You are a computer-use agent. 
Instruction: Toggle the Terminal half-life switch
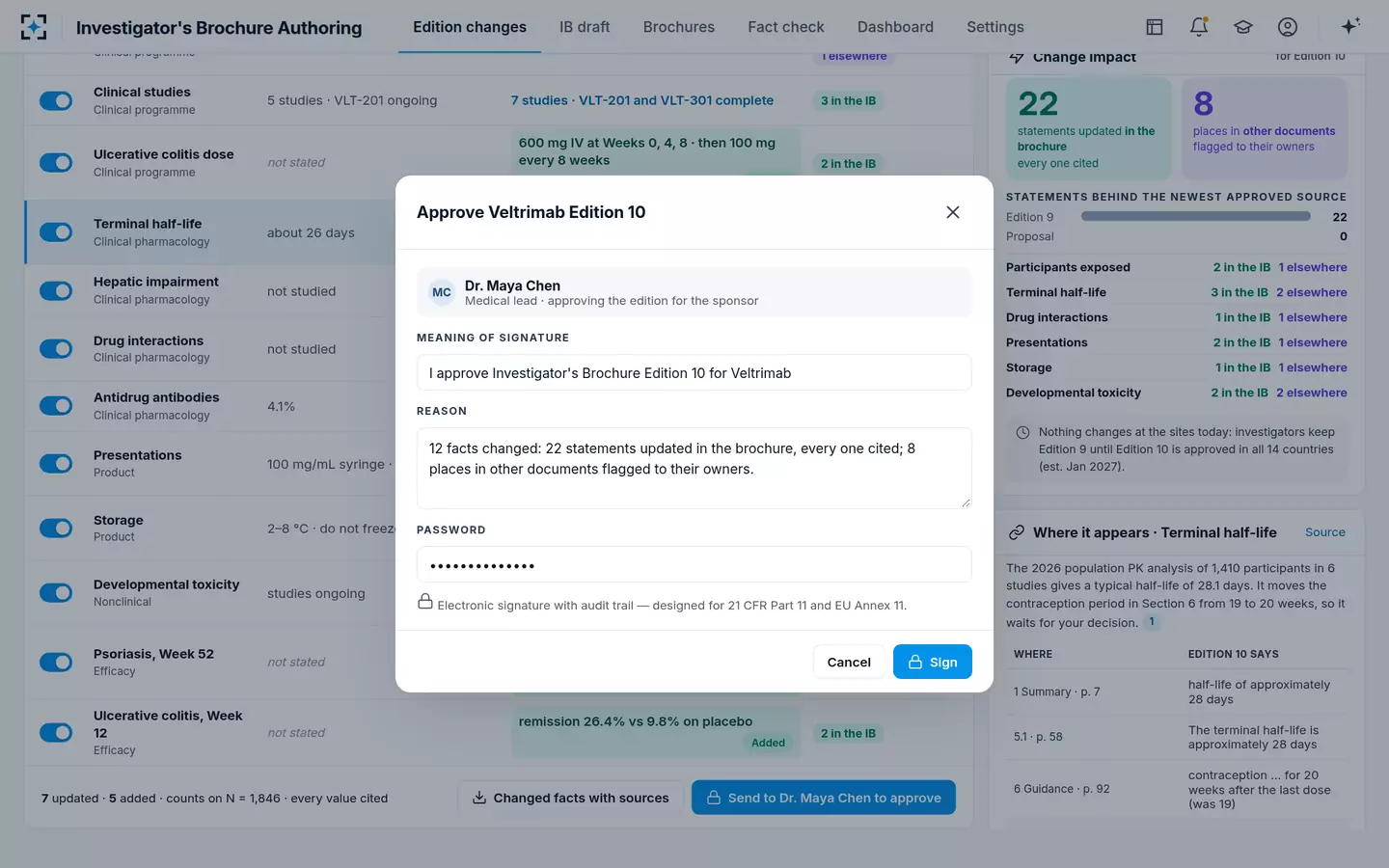point(56,232)
